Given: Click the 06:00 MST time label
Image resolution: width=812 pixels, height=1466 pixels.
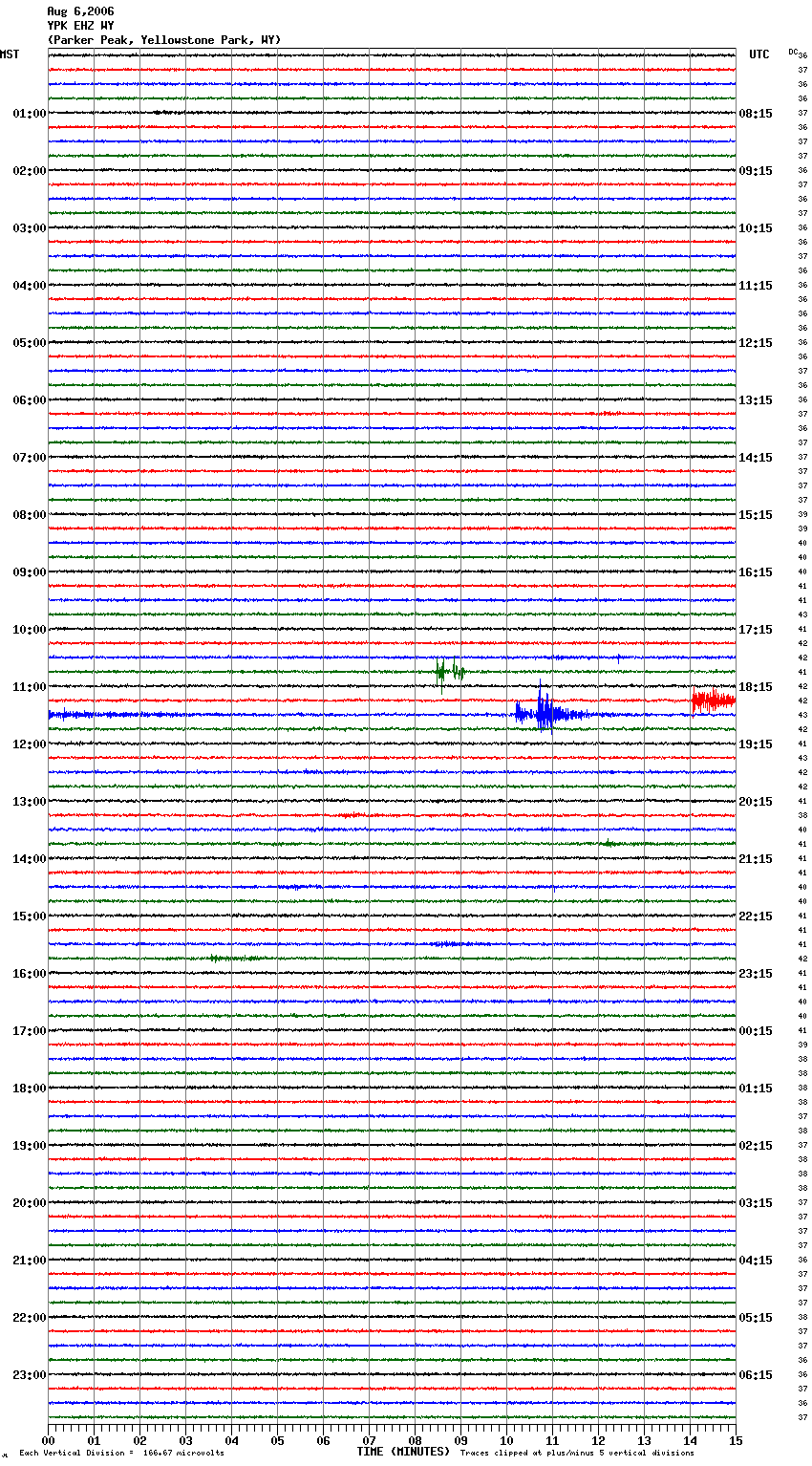Looking at the screenshot, I should (29, 400).
